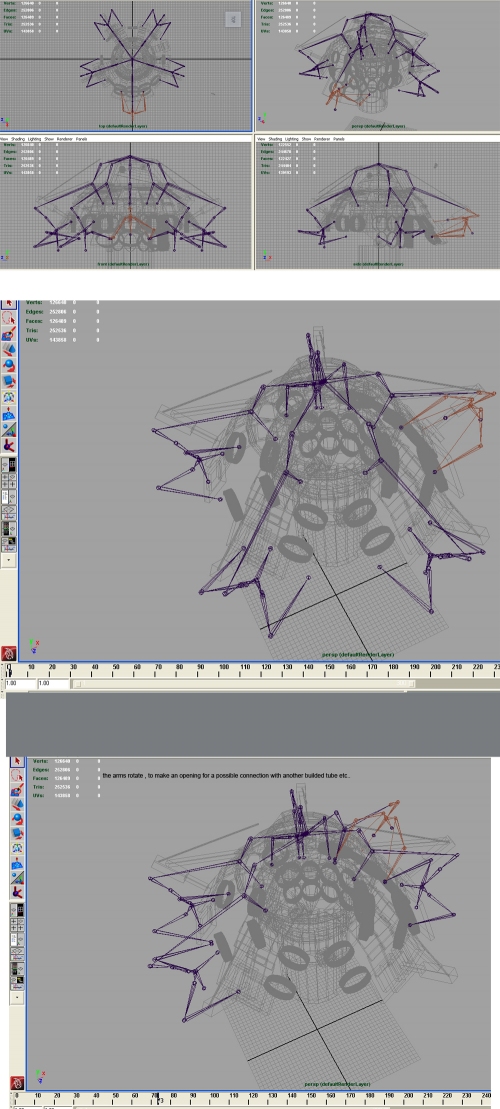Viewport: 500px width, 1109px height.
Task: Select the Lasso tool above the frame-1 timeline
Action: pos(8,318)
